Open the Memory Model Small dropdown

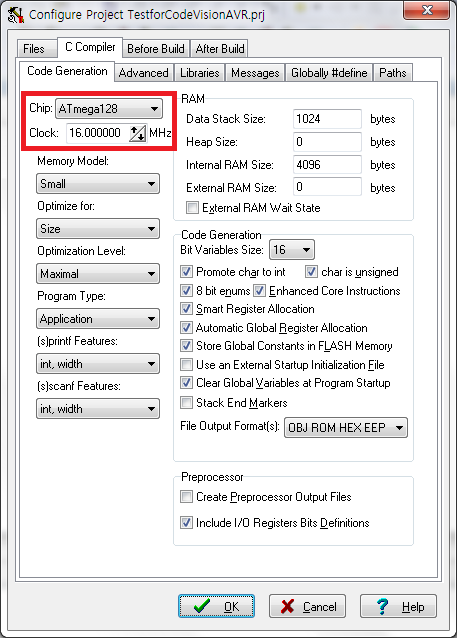point(98,184)
